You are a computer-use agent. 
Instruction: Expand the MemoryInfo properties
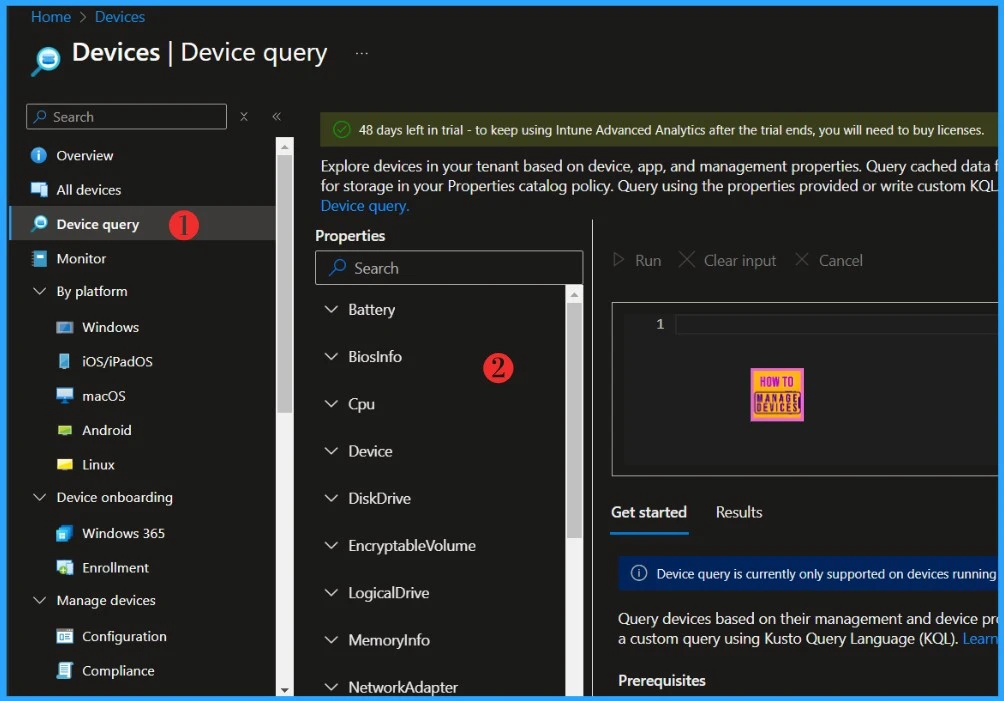pyautogui.click(x=331, y=640)
